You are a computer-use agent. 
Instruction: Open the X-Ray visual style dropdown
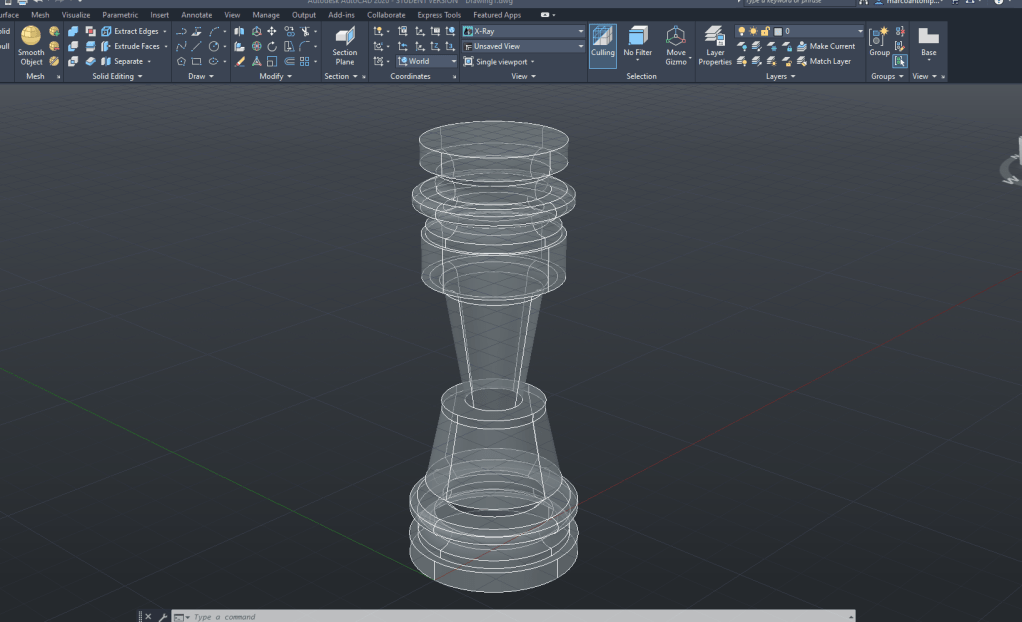523,31
